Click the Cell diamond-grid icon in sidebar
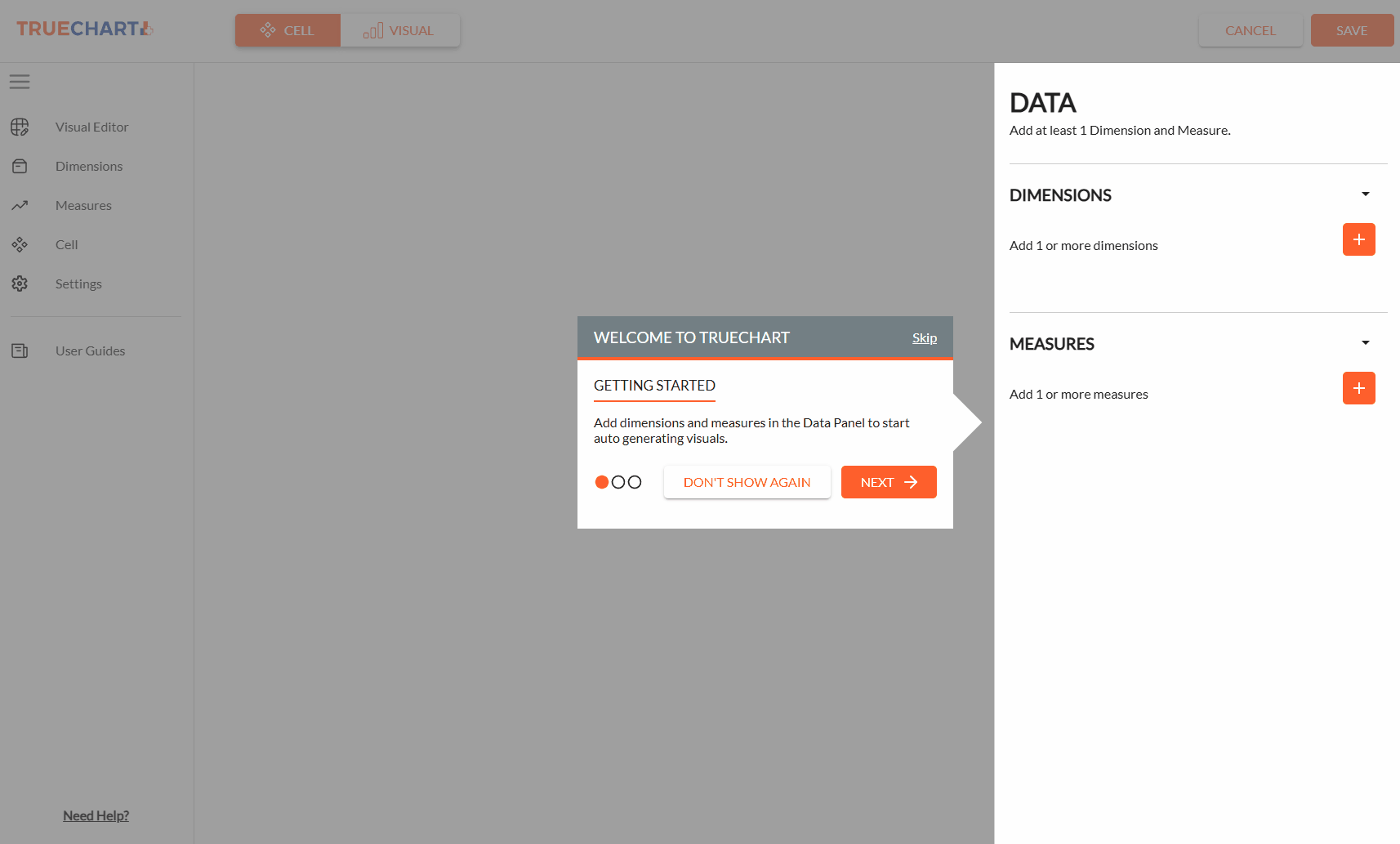This screenshot has height=844, width=1400. pyautogui.click(x=20, y=244)
